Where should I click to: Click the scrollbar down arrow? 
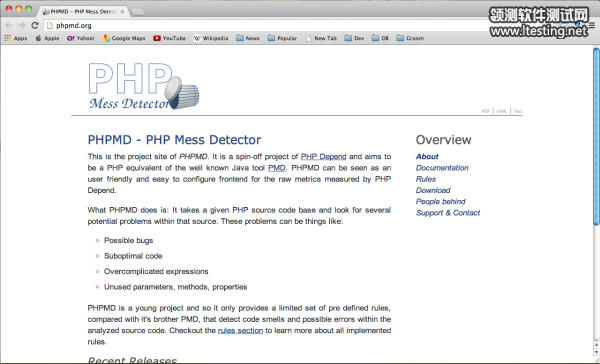[x=596, y=352]
